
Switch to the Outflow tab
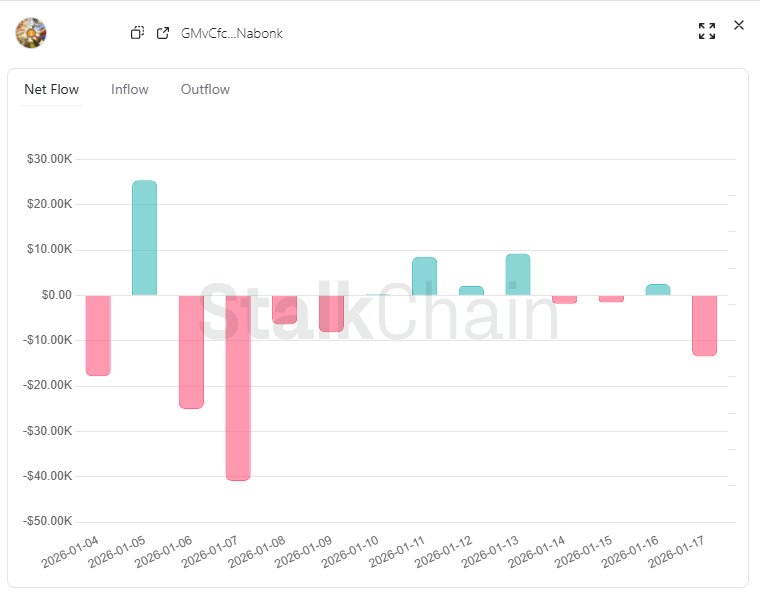[205, 90]
